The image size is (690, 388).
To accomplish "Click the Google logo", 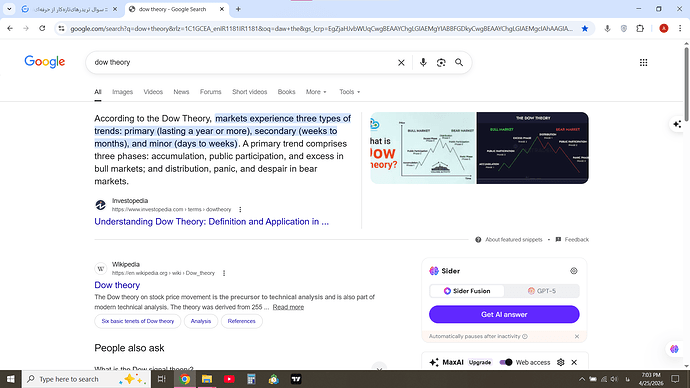I will (x=44, y=62).
